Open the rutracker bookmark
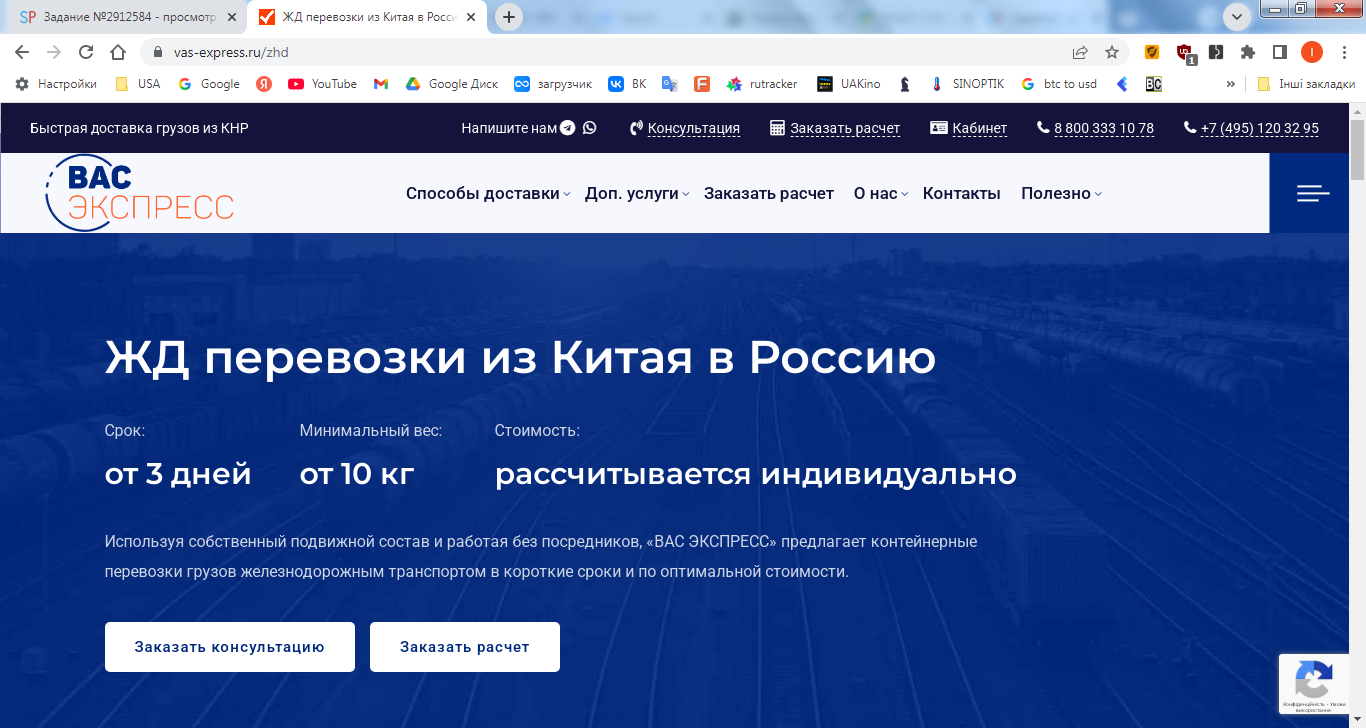Image resolution: width=1366 pixels, height=728 pixels. pos(762,84)
